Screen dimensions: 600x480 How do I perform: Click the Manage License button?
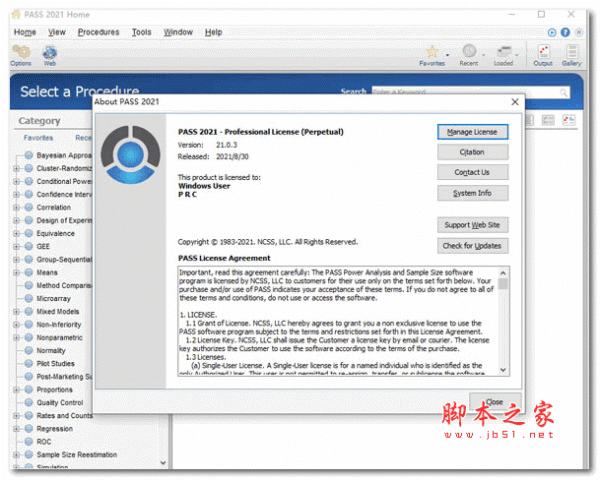[x=473, y=132]
